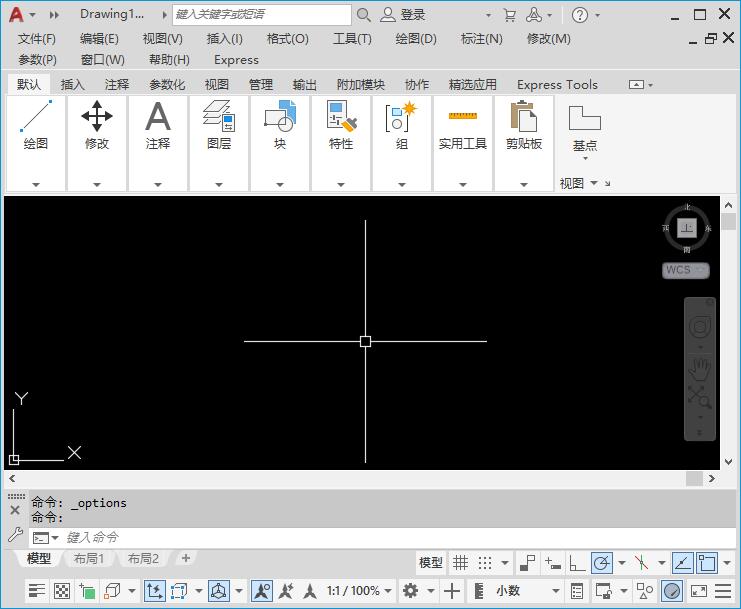741x609 pixels.
Task: Toggle lineweight display icon
Action: [x=36, y=591]
